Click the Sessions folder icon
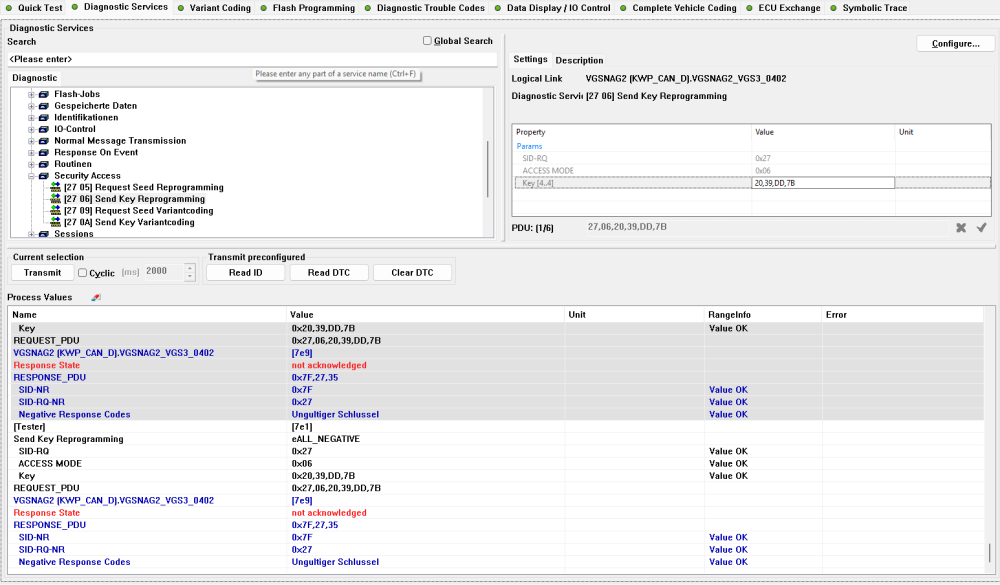Viewport: 1000px width, 585px height. coord(44,234)
